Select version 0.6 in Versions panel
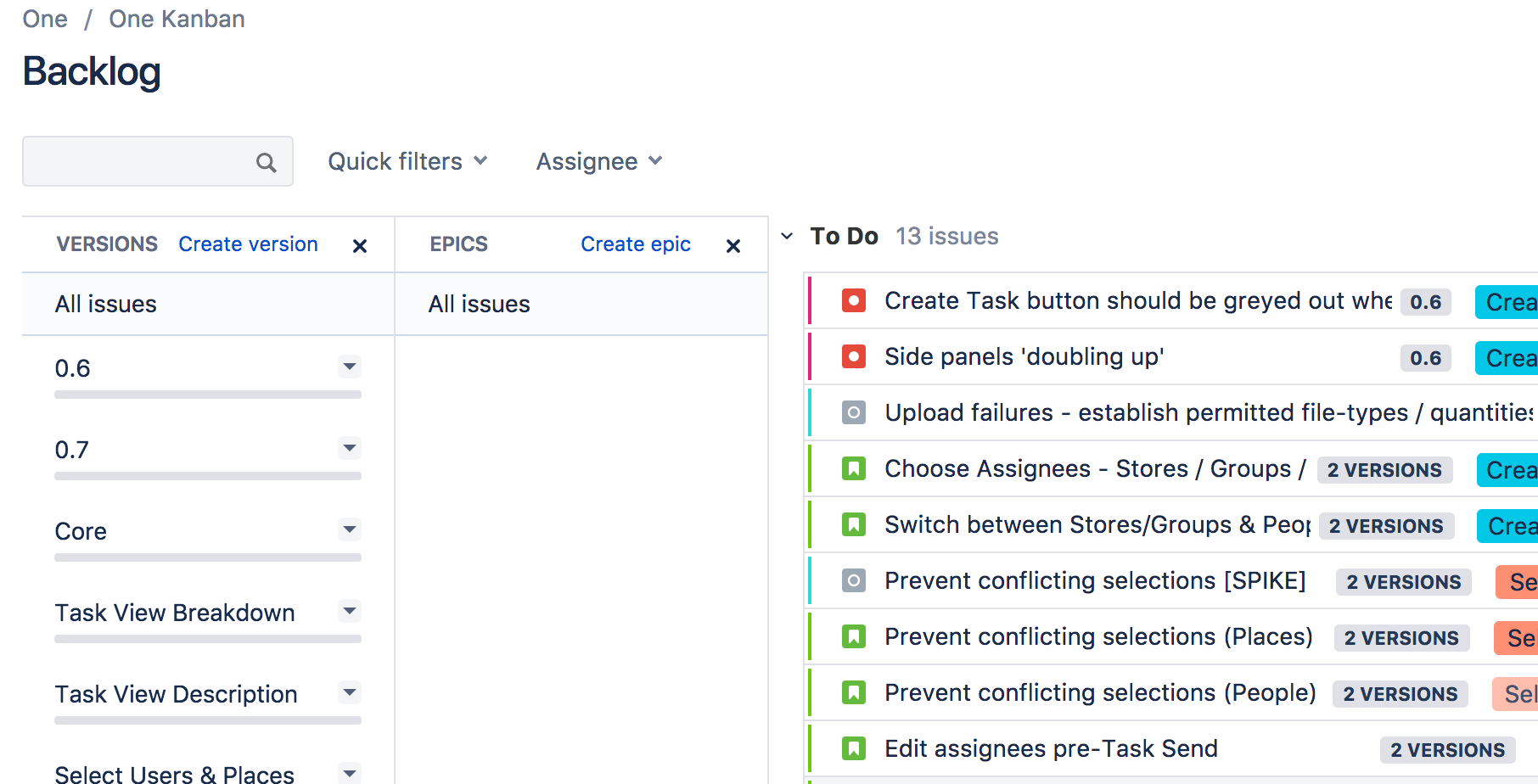Screen dimensions: 1538x784 point(72,368)
